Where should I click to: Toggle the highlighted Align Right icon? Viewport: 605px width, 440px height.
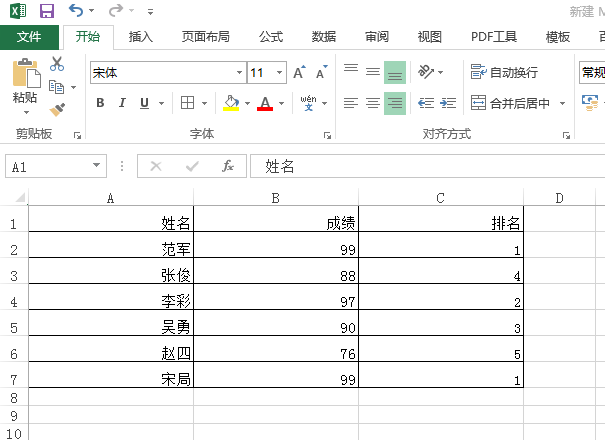(x=395, y=103)
